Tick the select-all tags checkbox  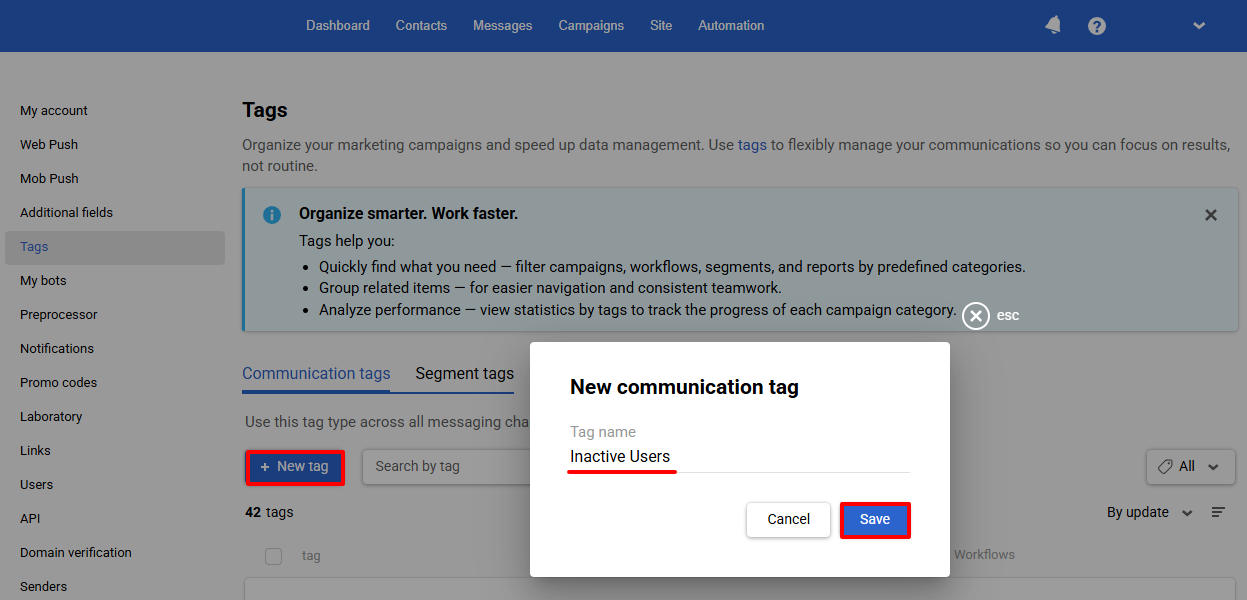[x=273, y=556]
